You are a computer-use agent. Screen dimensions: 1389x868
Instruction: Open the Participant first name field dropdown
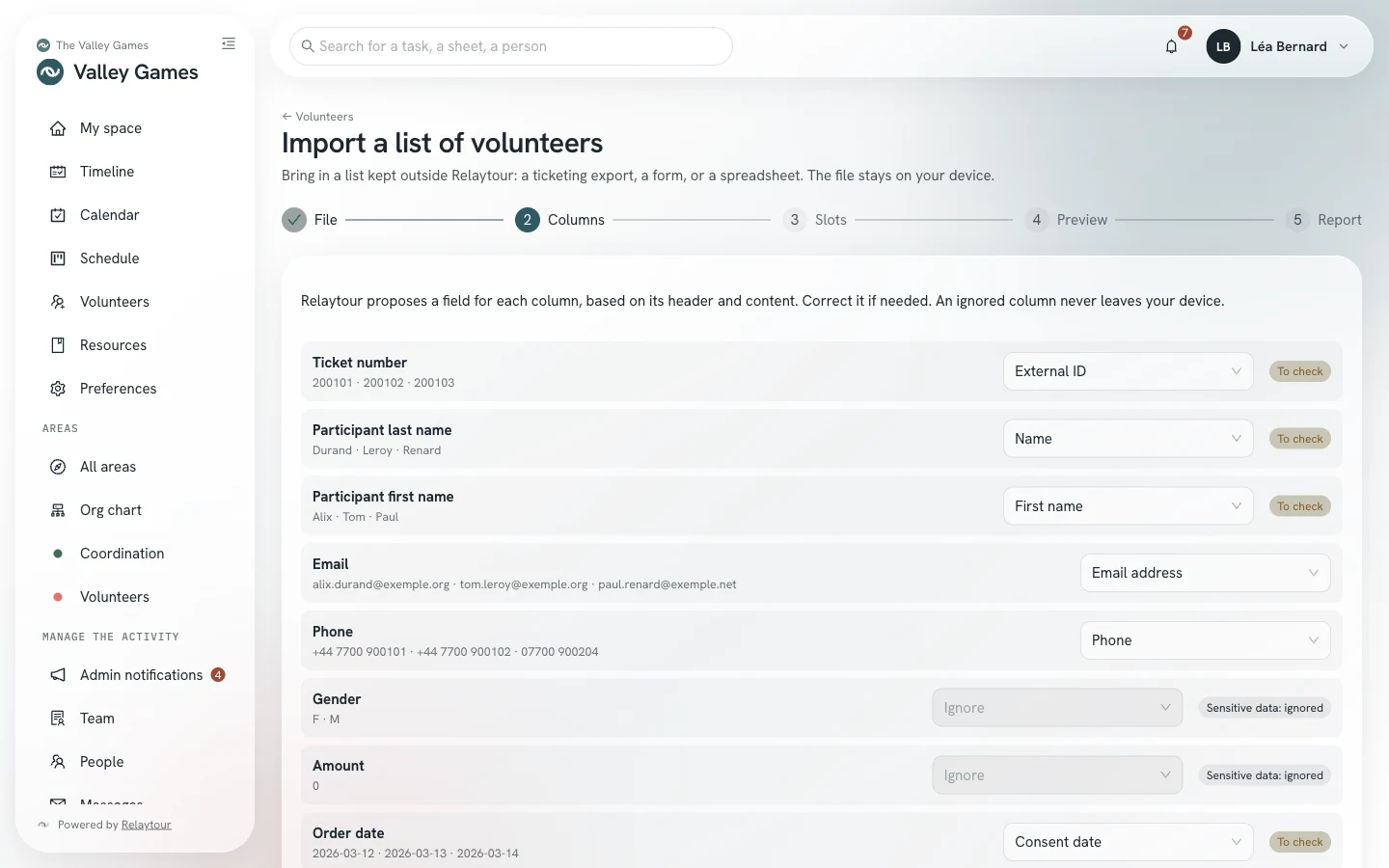click(x=1128, y=506)
